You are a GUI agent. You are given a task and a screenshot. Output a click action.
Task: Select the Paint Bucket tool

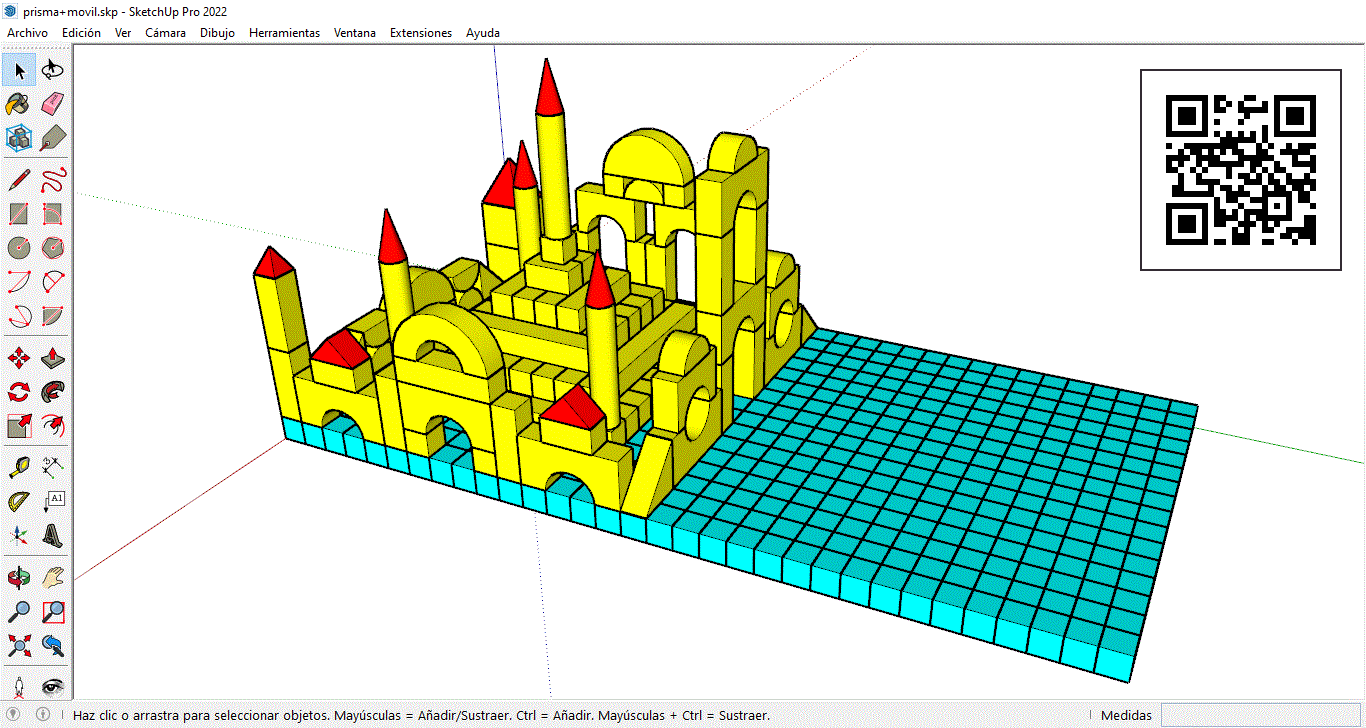pos(18,104)
